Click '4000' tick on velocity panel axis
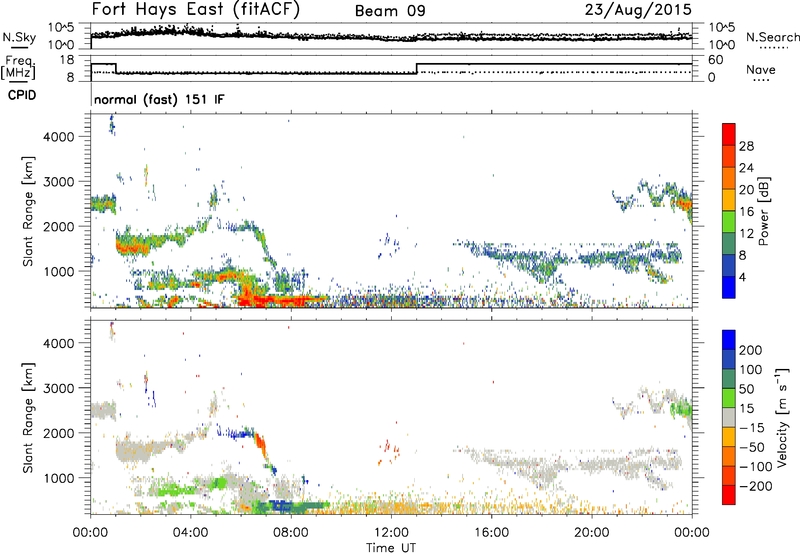This screenshot has height=554, width=800. [x=58, y=343]
